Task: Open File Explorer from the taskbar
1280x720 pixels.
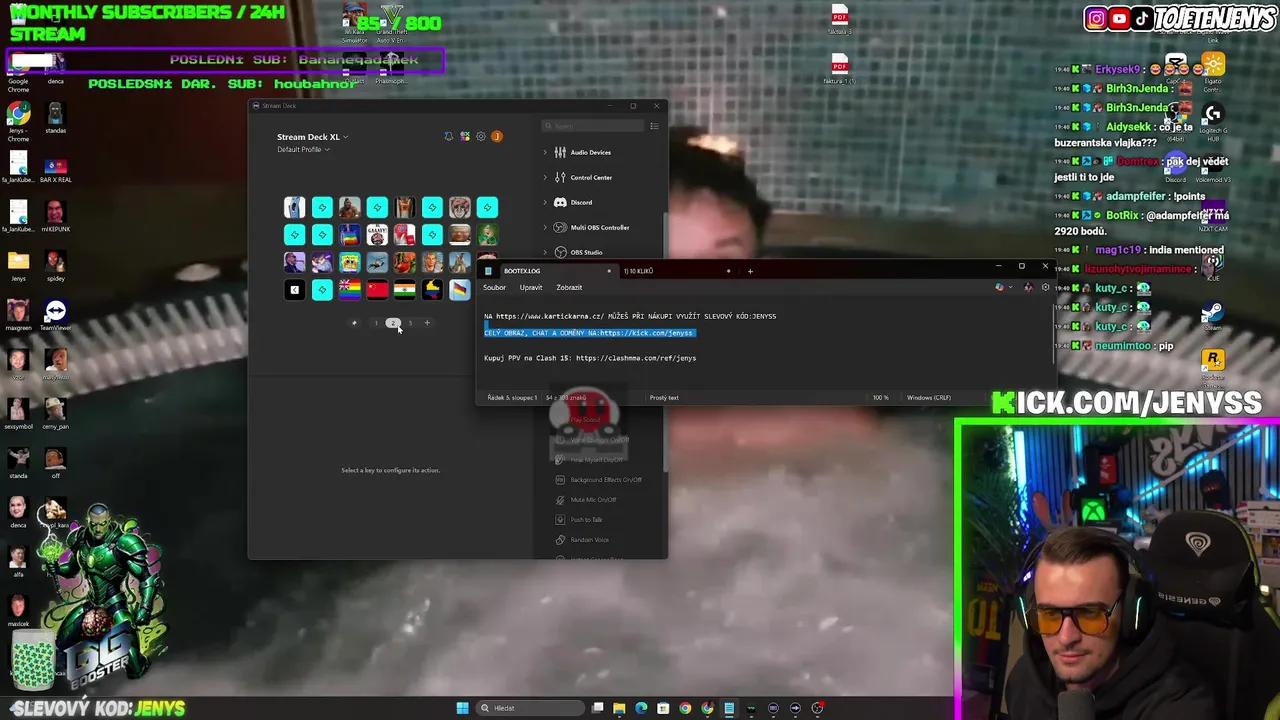Action: point(619,708)
